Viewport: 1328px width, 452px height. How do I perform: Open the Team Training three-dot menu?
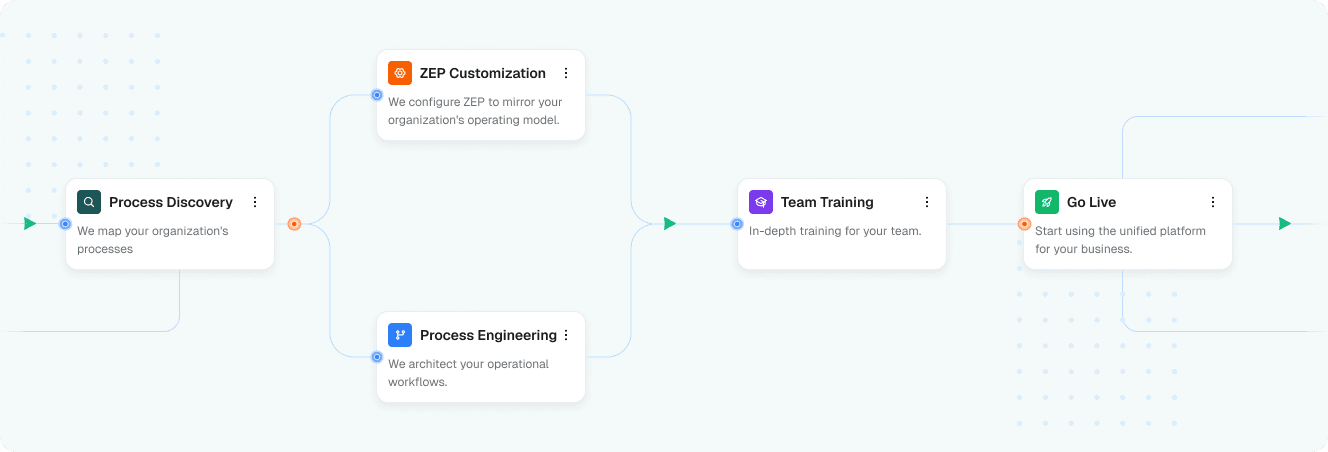[x=927, y=202]
